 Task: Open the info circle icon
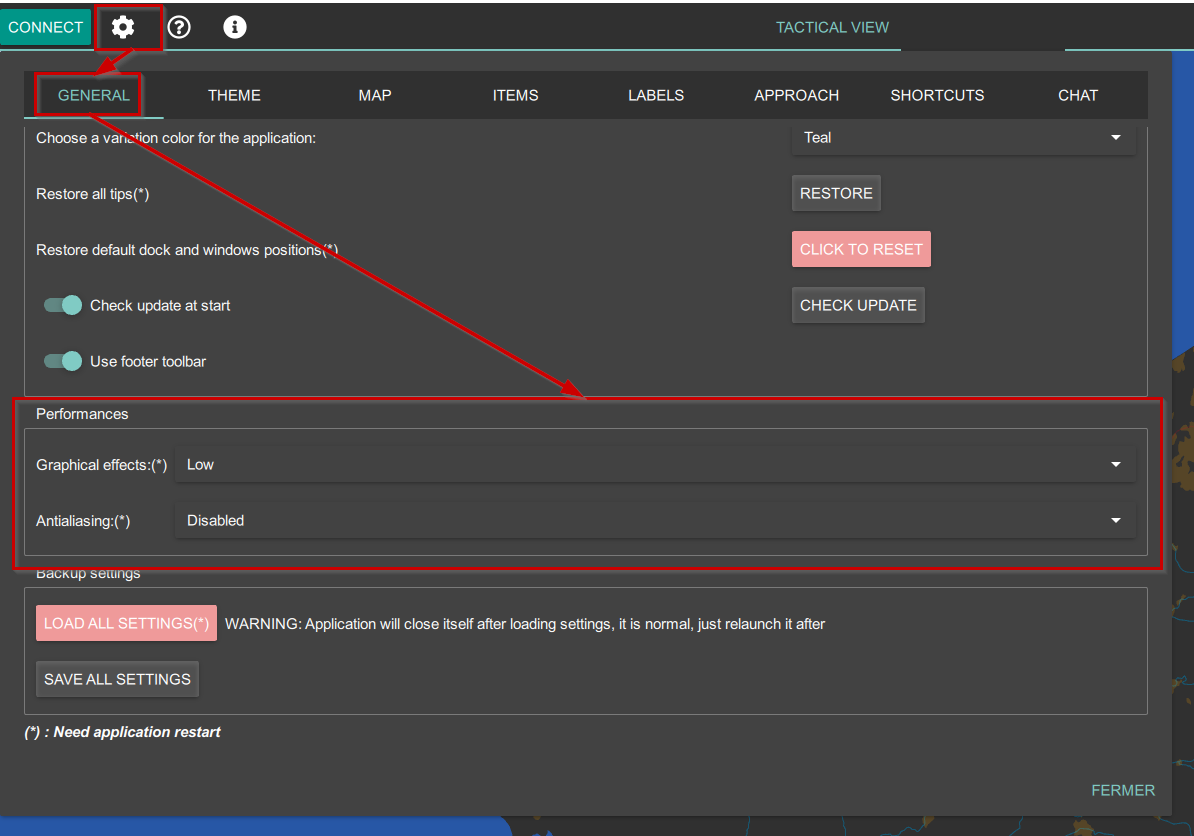[235, 27]
